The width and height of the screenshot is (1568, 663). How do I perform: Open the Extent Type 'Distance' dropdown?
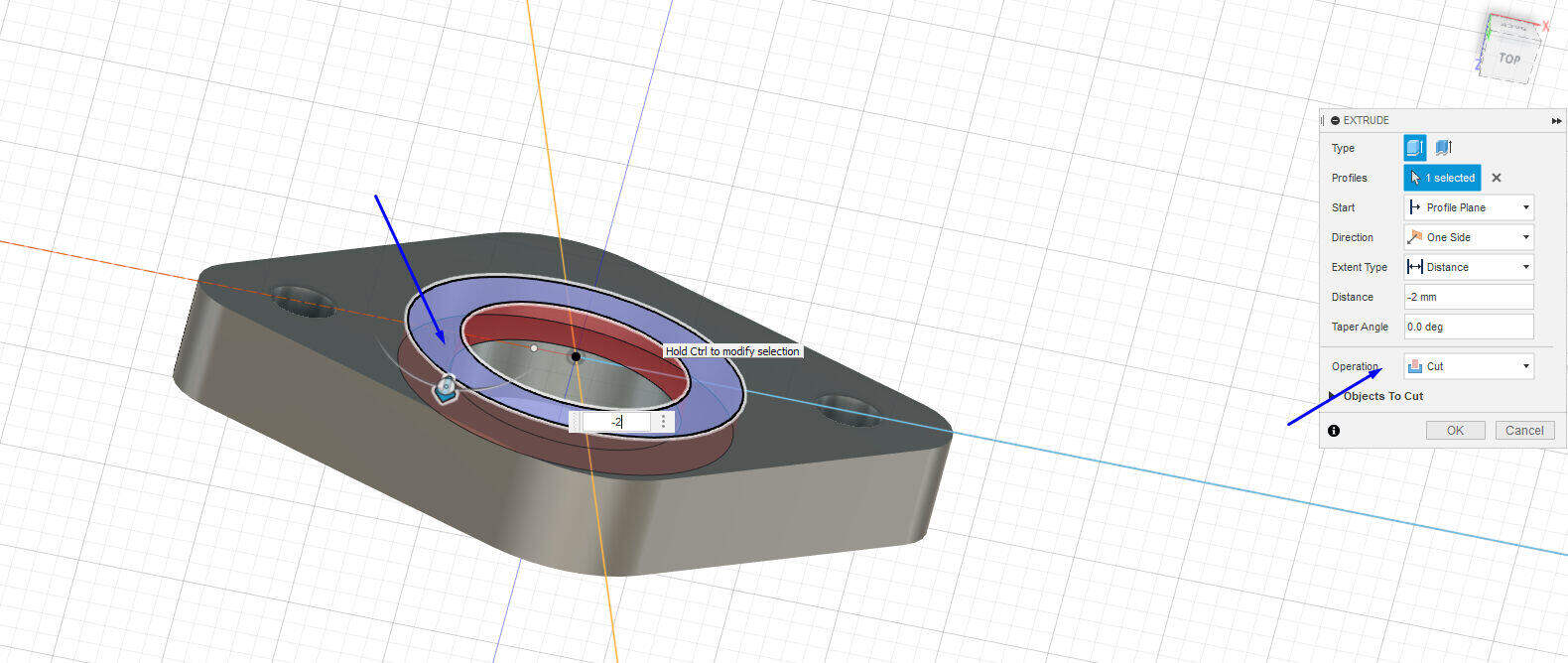[1469, 267]
